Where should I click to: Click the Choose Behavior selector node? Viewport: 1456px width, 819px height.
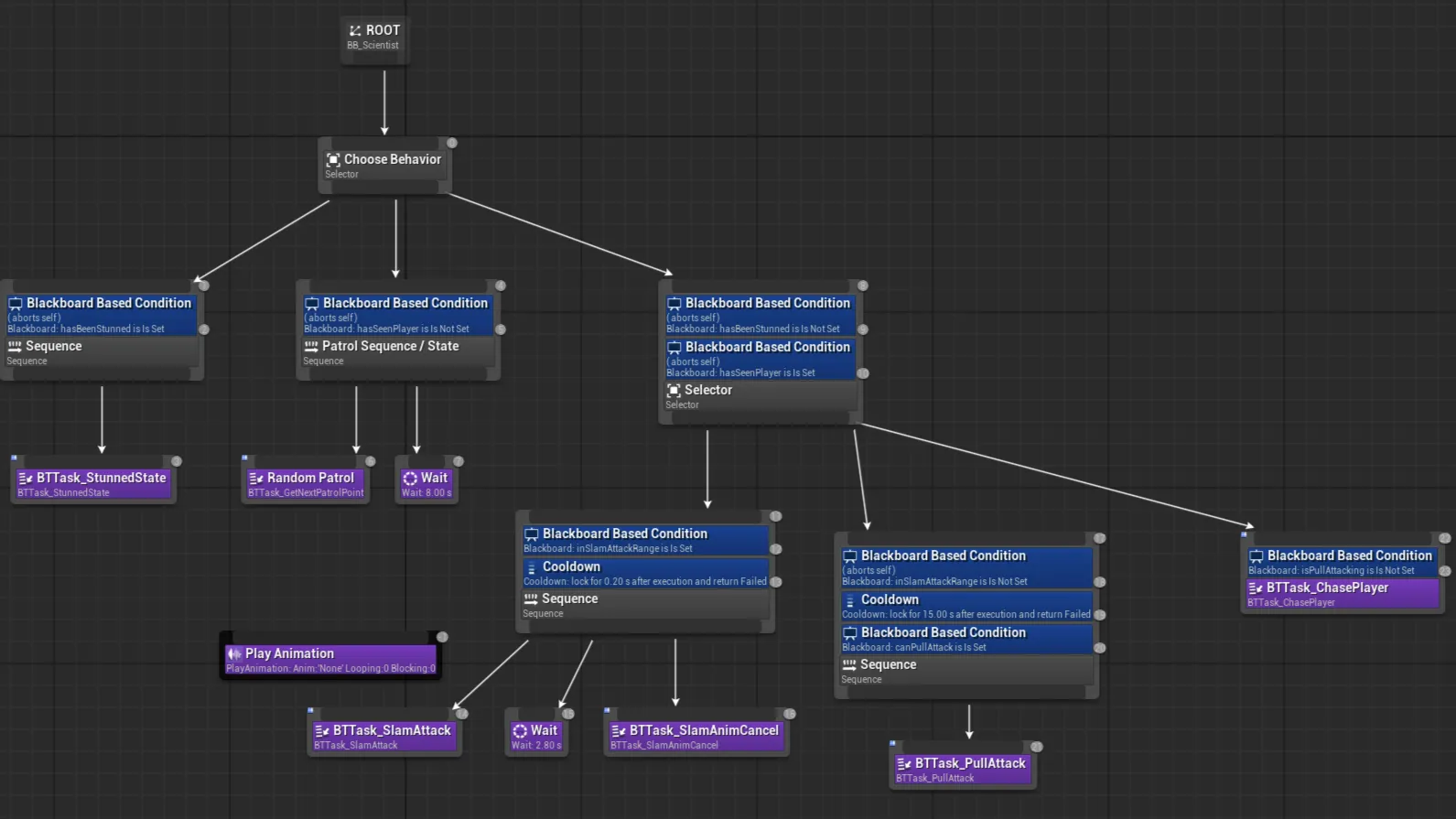click(x=383, y=166)
